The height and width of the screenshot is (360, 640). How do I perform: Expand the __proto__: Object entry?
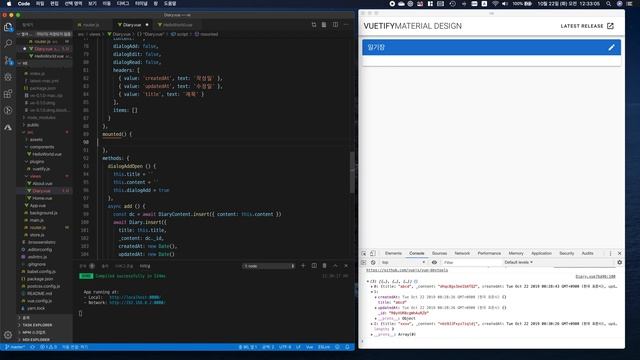[x=376, y=318]
